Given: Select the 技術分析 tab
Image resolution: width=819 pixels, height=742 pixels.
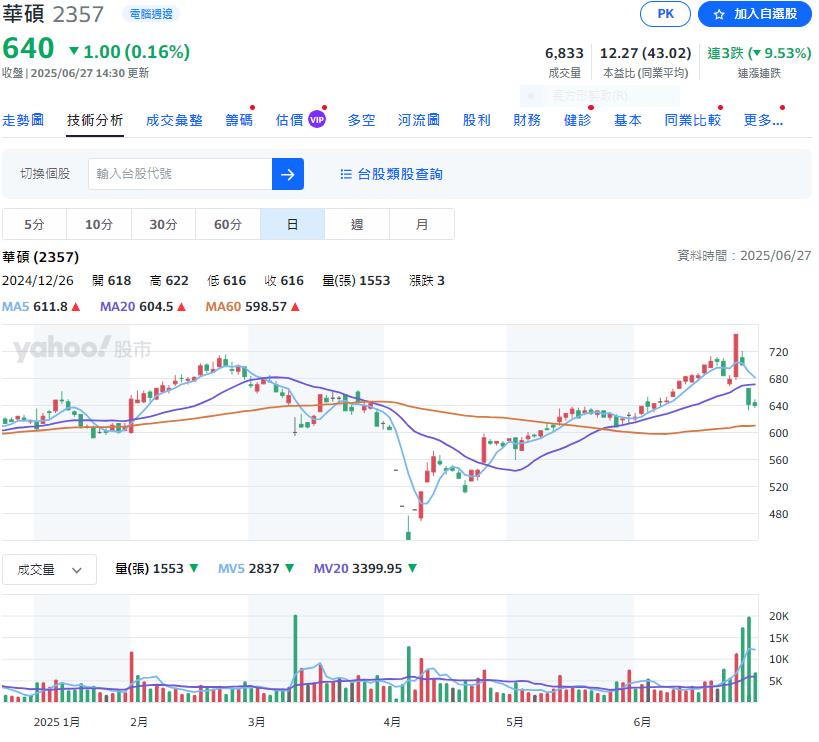Looking at the screenshot, I should (95, 120).
